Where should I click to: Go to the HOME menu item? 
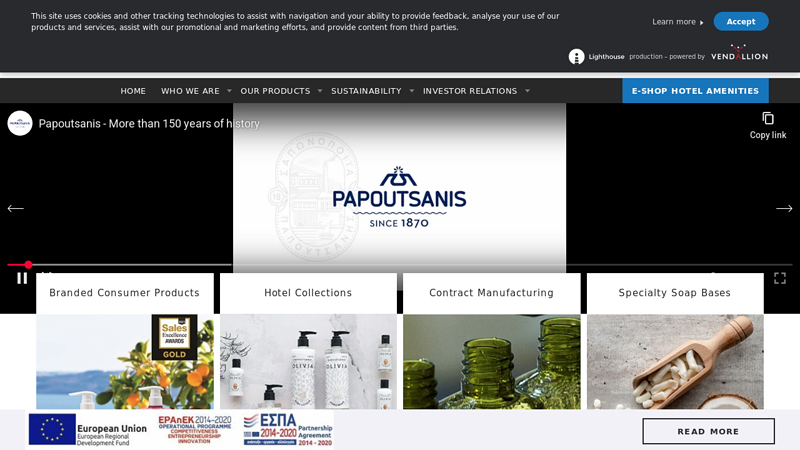[x=133, y=91]
